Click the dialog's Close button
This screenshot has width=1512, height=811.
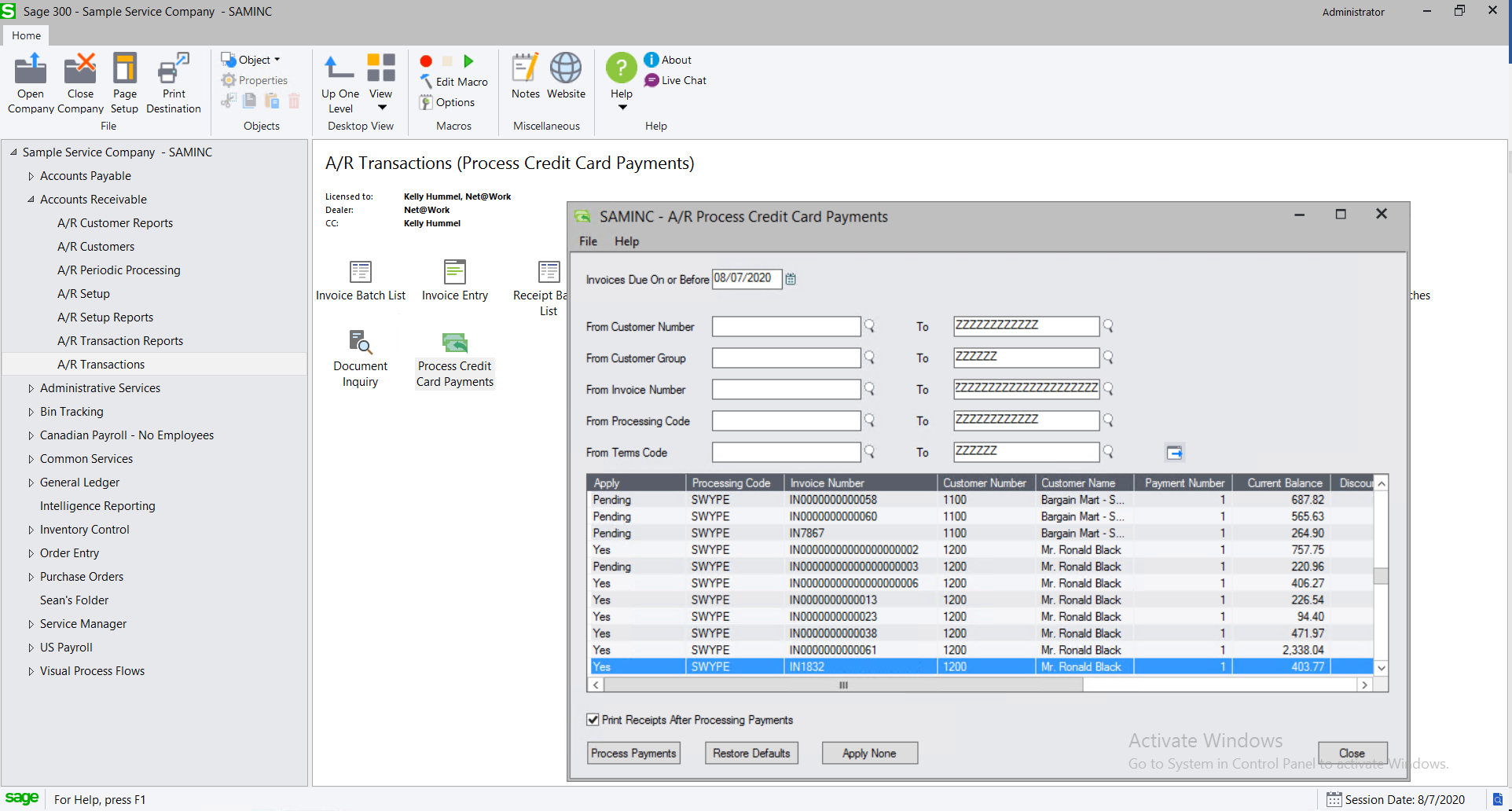(1352, 753)
